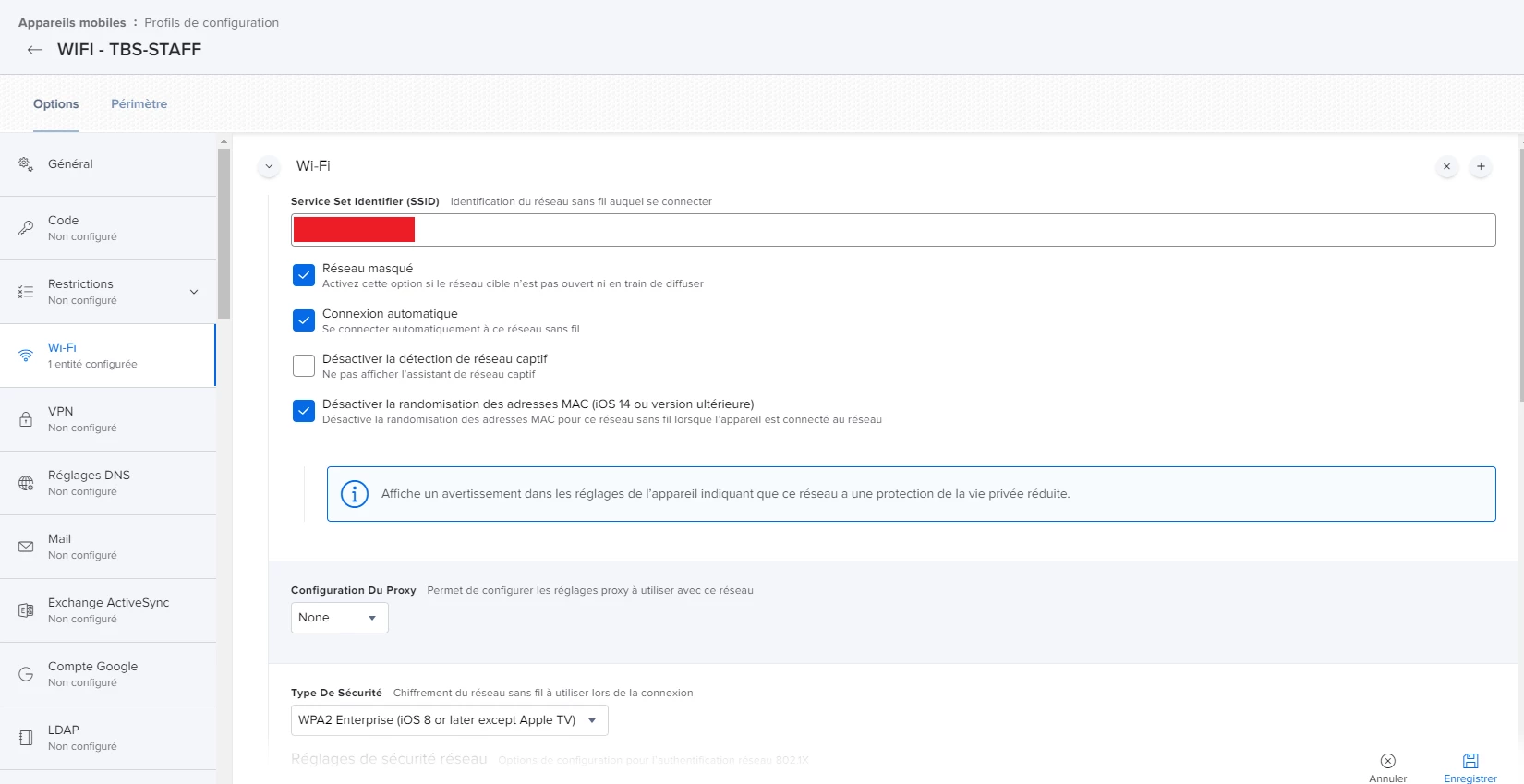Image resolution: width=1524 pixels, height=784 pixels.
Task: Click the Code key icon
Action: [x=26, y=228]
